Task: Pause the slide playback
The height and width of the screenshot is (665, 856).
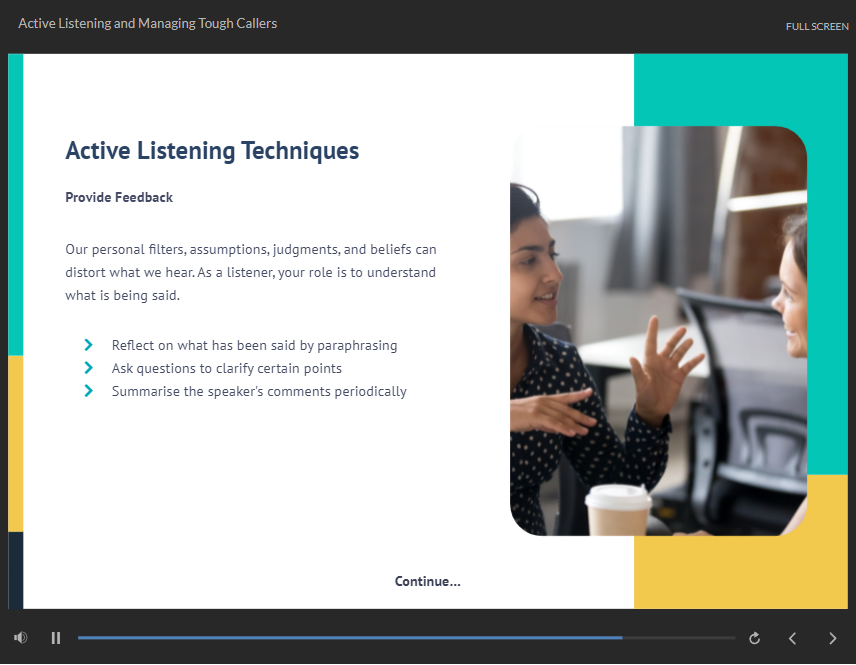Action: click(56, 638)
